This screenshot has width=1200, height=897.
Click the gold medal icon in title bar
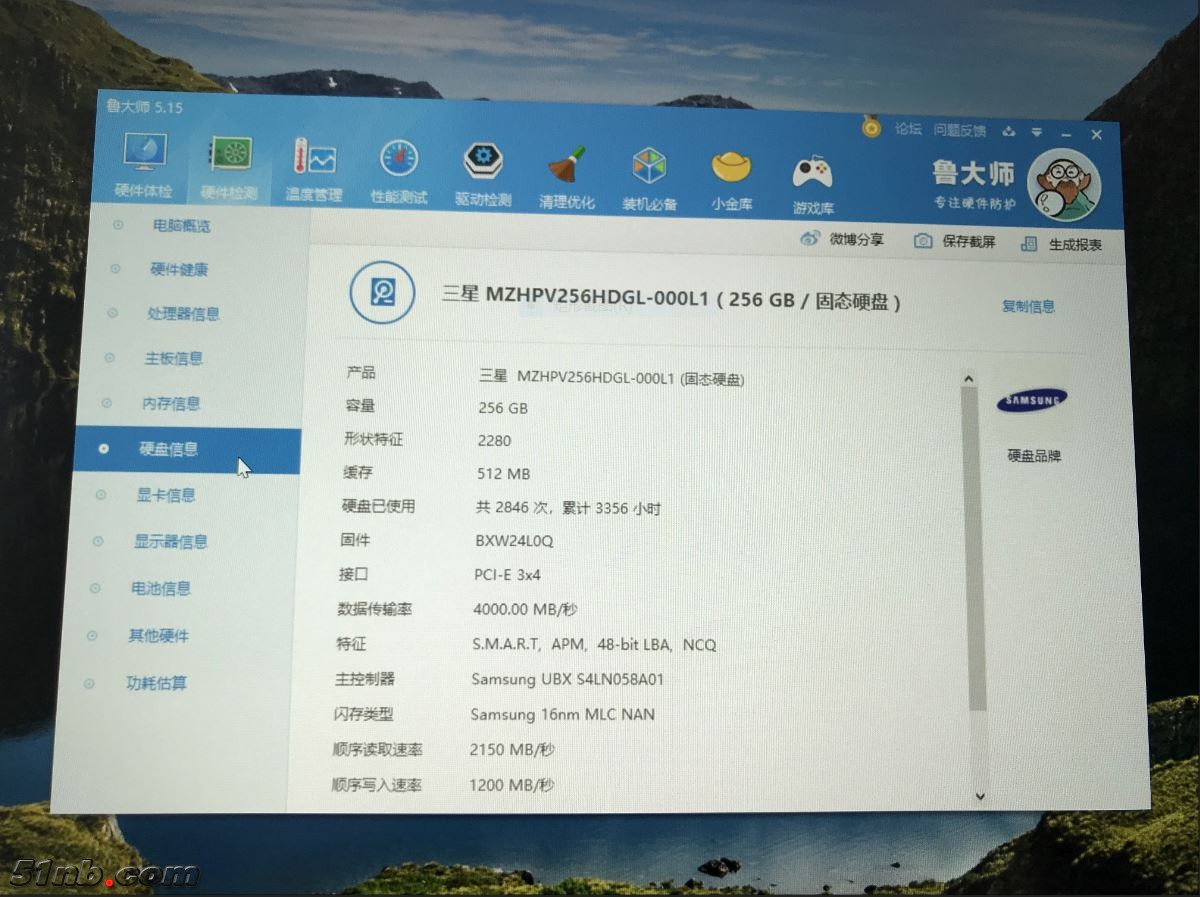click(872, 128)
